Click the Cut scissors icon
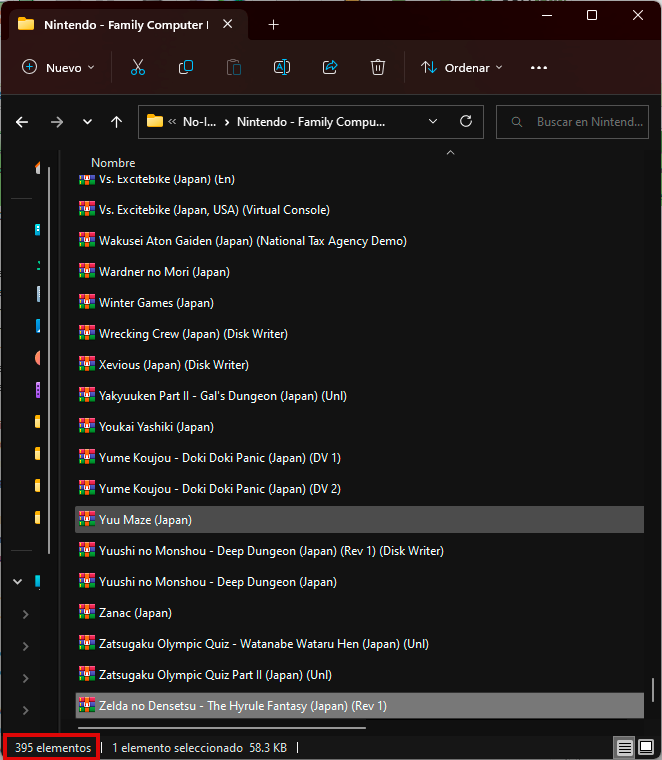 pyautogui.click(x=138, y=67)
